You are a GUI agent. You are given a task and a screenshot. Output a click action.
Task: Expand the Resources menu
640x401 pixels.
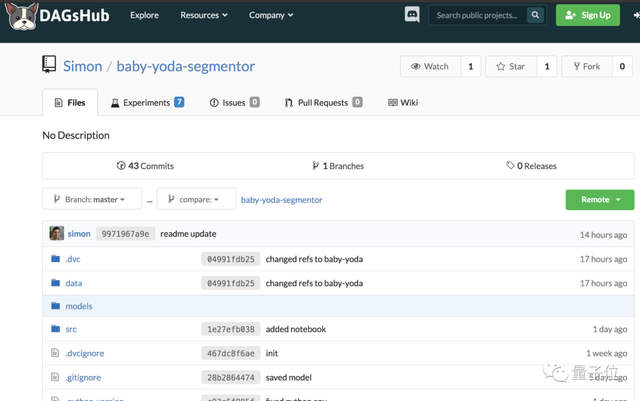(x=204, y=15)
